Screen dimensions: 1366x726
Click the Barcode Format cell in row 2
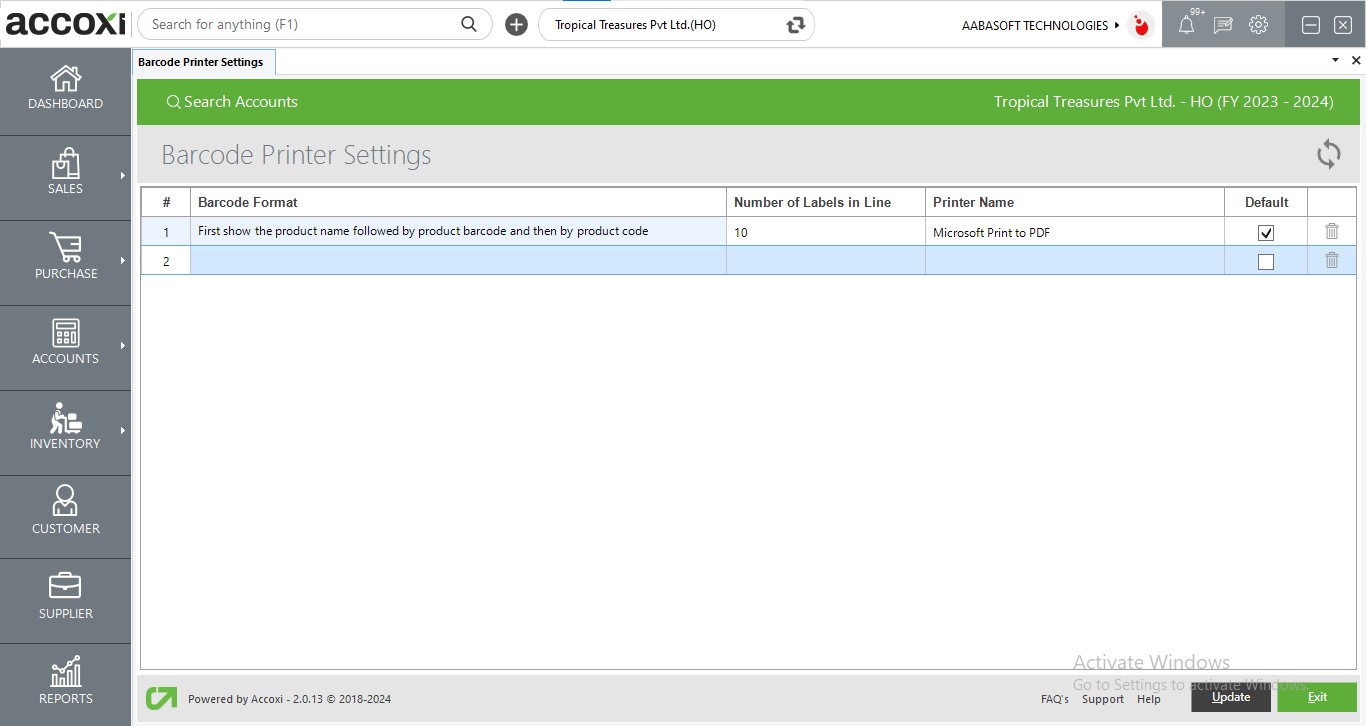pyautogui.click(x=458, y=261)
